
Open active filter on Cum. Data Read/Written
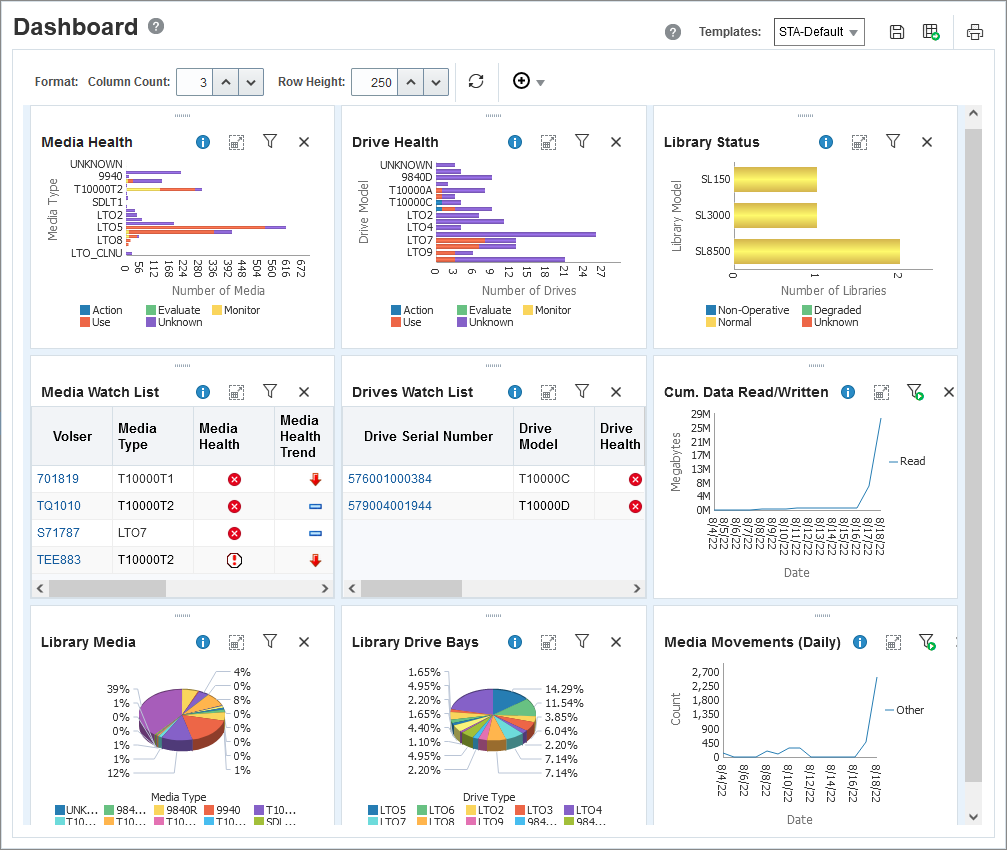[915, 392]
